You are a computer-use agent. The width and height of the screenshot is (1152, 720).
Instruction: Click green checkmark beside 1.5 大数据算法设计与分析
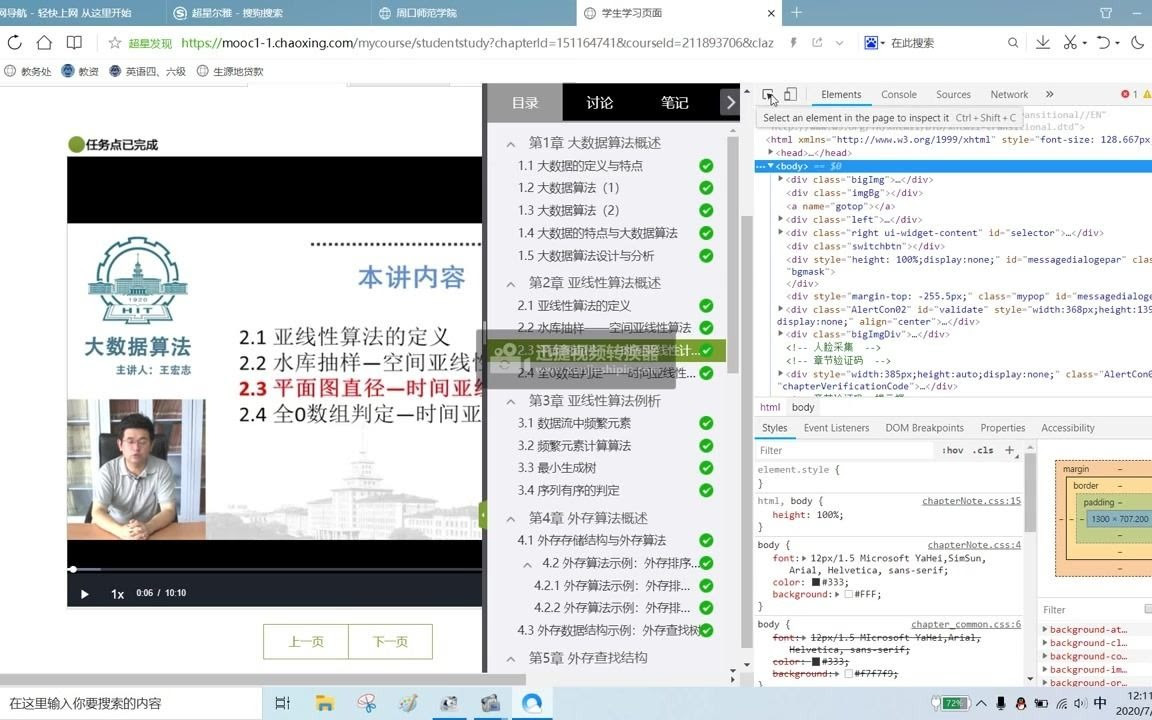point(706,256)
